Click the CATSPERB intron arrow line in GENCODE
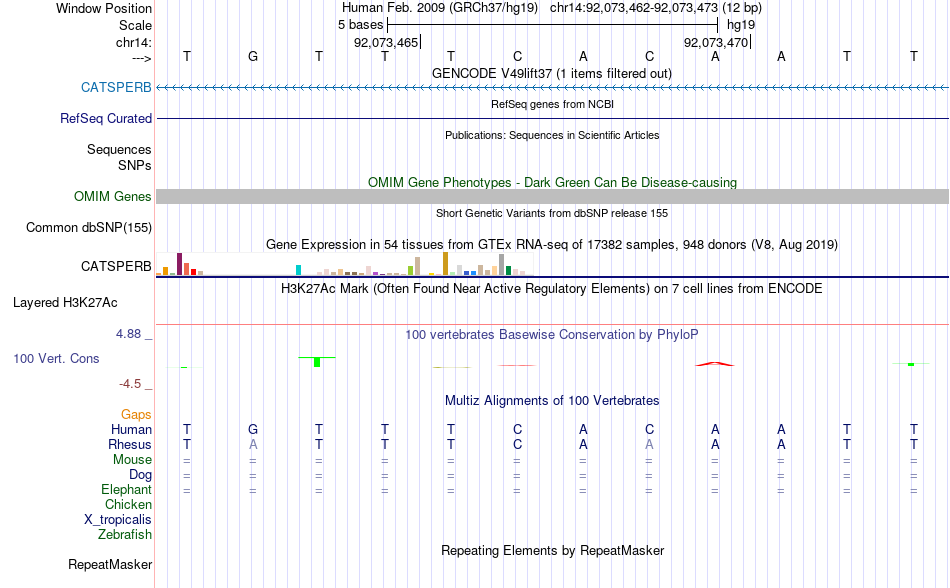Image resolution: width=950 pixels, height=588 pixels. point(552,88)
